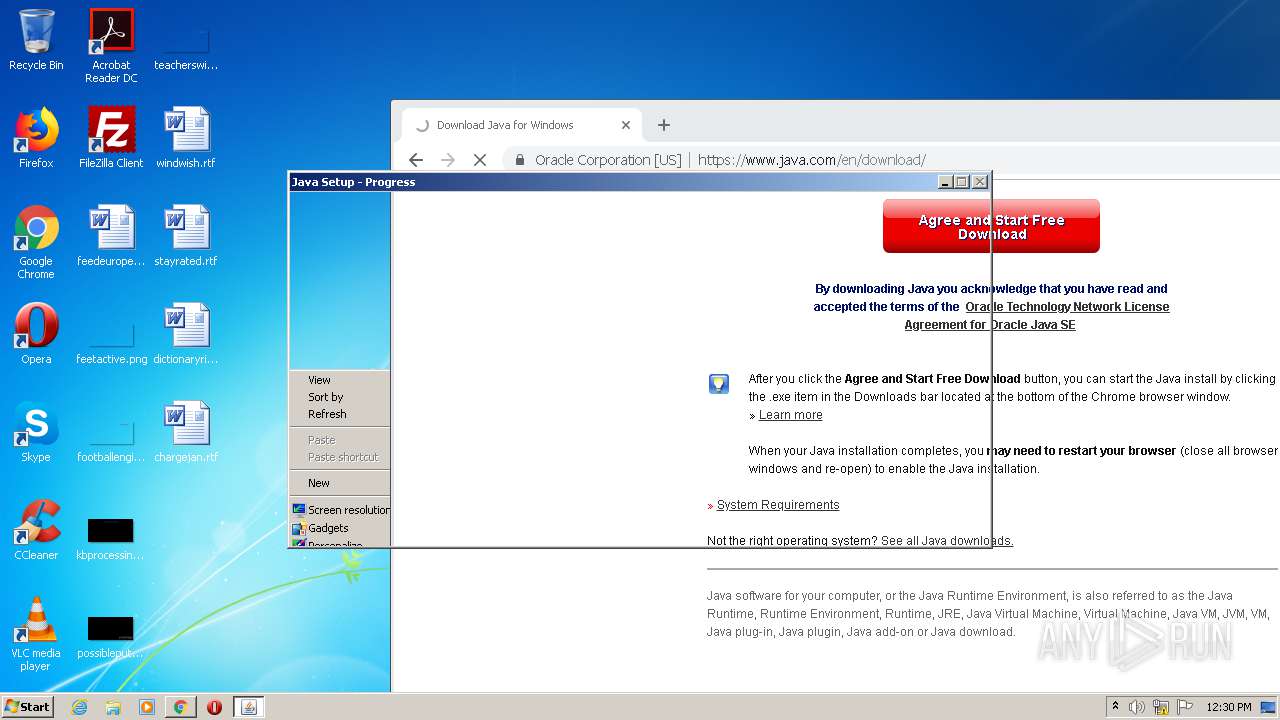Select windwish.rtf document icon
The image size is (1280, 720).
click(186, 138)
